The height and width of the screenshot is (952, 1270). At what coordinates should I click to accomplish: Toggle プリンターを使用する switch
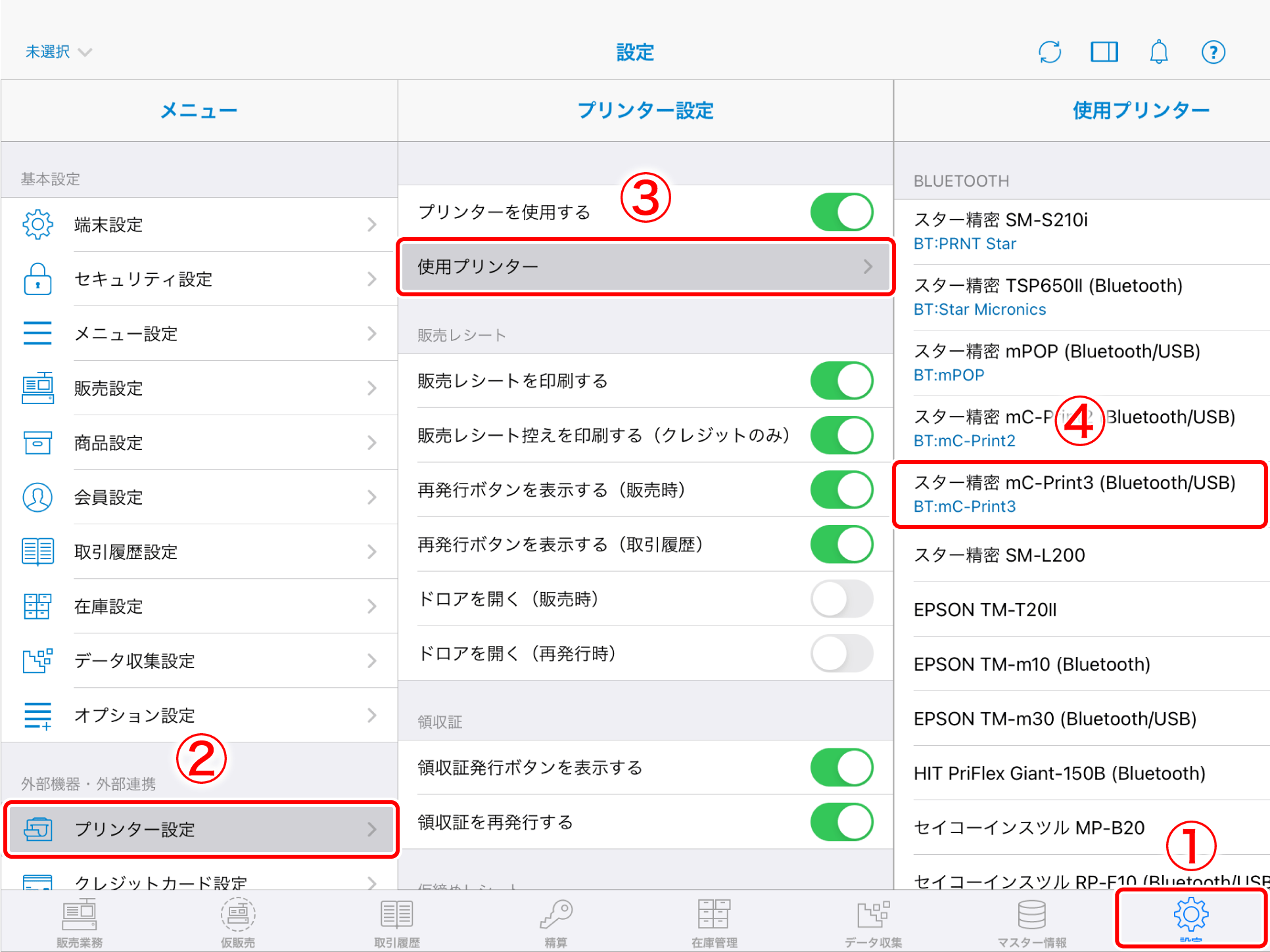pyautogui.click(x=842, y=212)
